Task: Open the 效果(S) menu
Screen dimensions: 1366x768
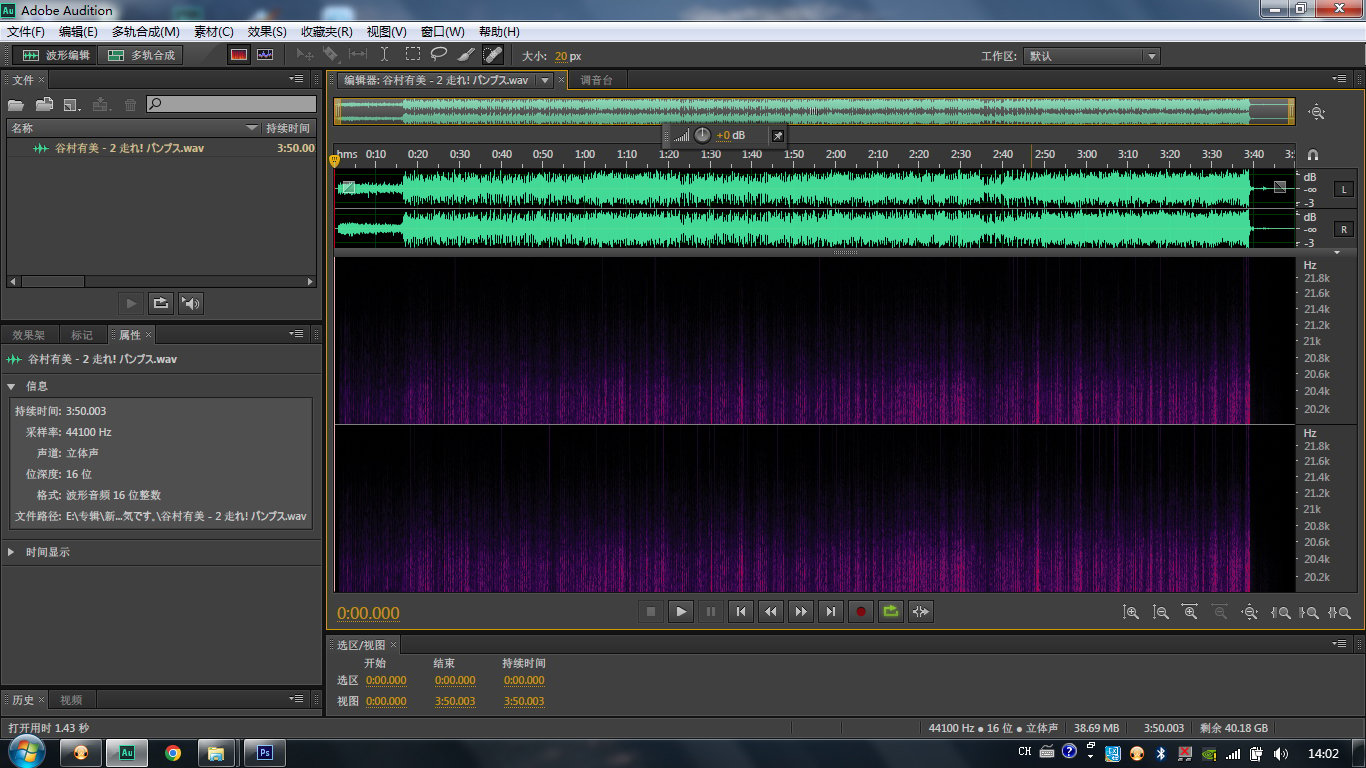Action: [267, 32]
